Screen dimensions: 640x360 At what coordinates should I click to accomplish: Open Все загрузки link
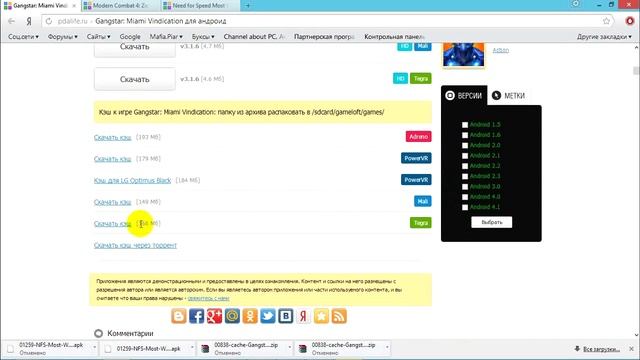coord(601,349)
